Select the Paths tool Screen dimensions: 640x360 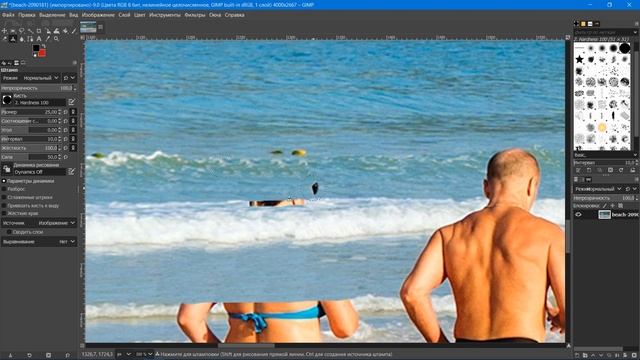[30, 39]
